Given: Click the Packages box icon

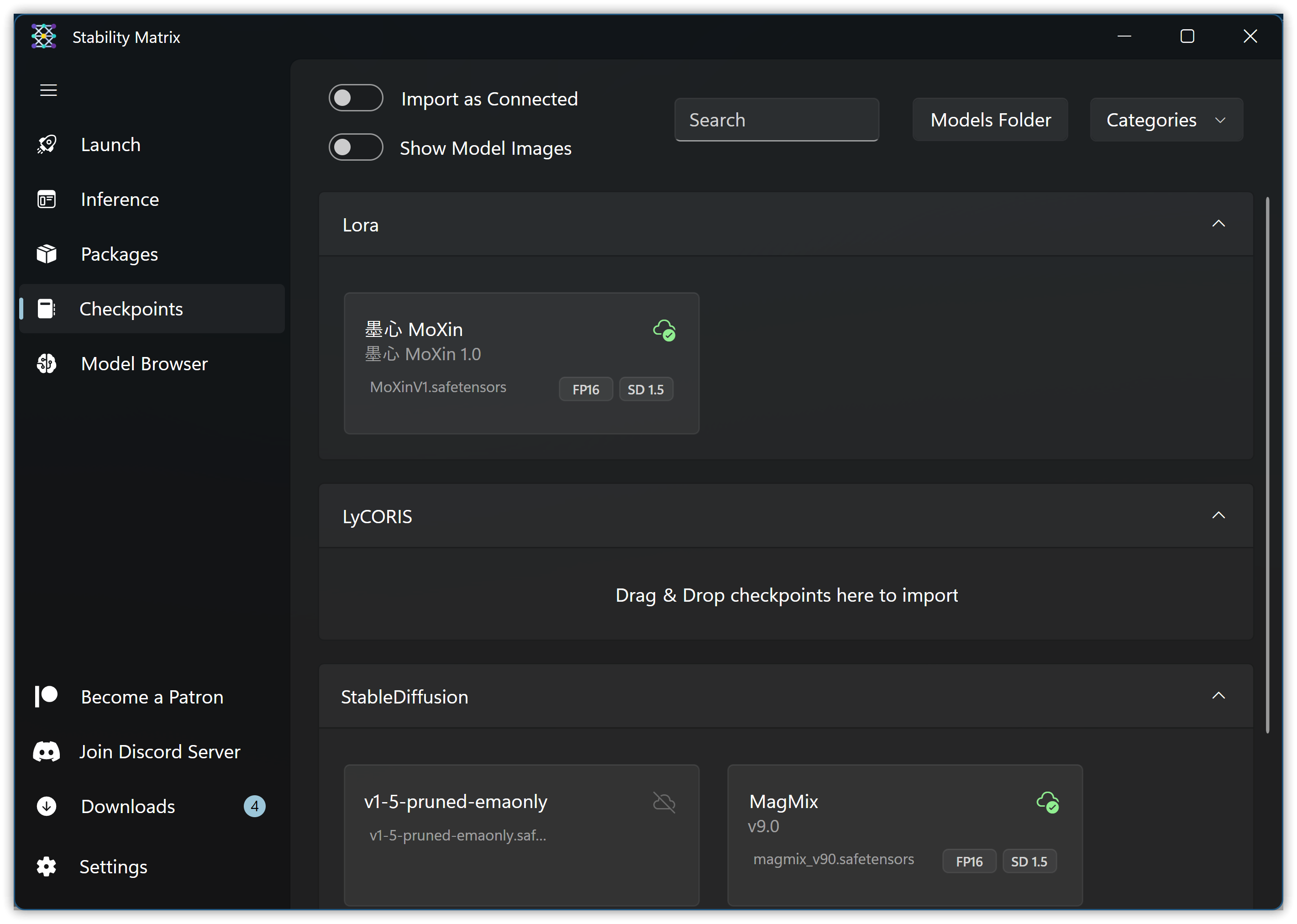Looking at the screenshot, I should tap(47, 254).
